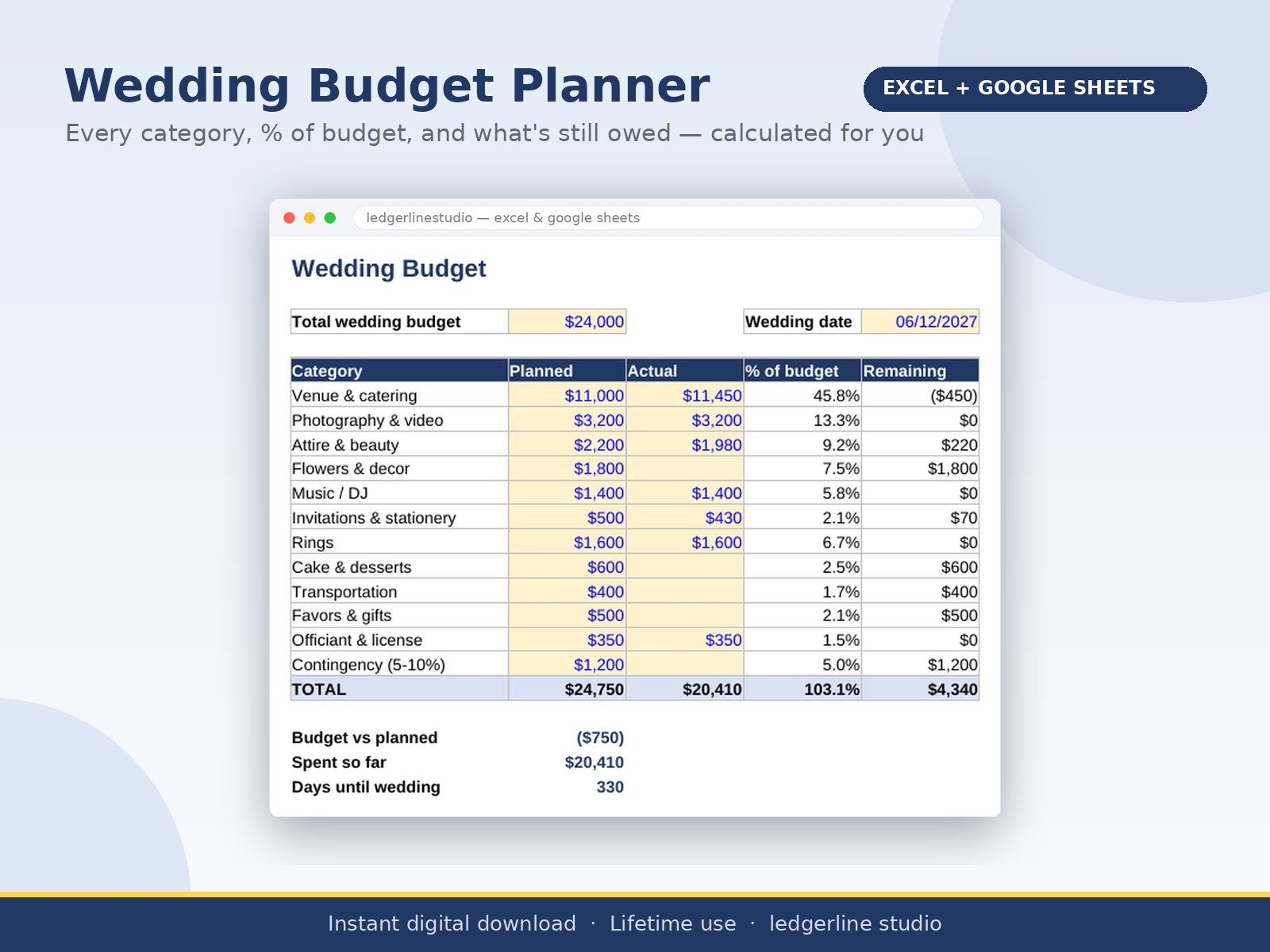Click the empty Actual cell for Flowers & decor
The height and width of the screenshot is (952, 1270).
pos(685,468)
